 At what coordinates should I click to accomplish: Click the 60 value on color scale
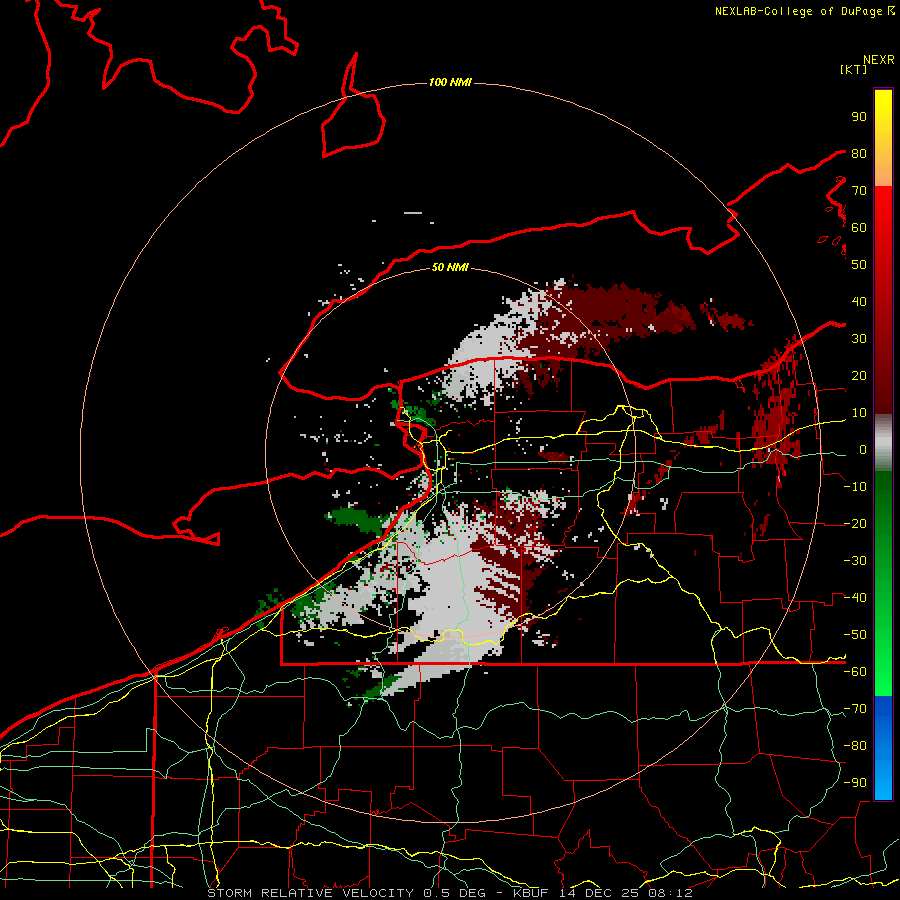tap(859, 228)
